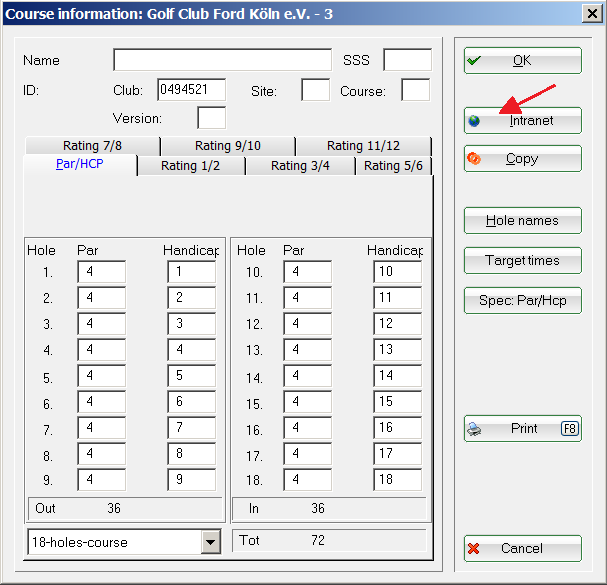This screenshot has height=585, width=607.
Task: Open the Rating 1/2 tab
Action: point(190,166)
